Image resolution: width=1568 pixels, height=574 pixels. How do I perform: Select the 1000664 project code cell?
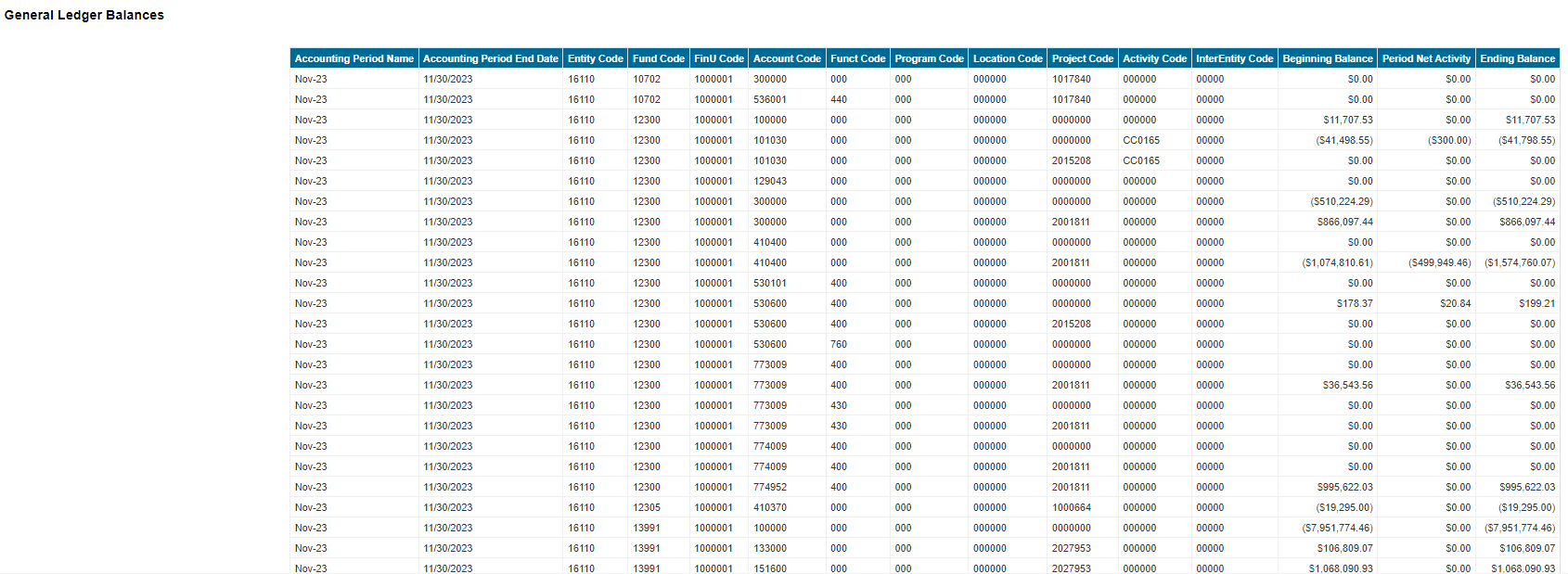1071,507
